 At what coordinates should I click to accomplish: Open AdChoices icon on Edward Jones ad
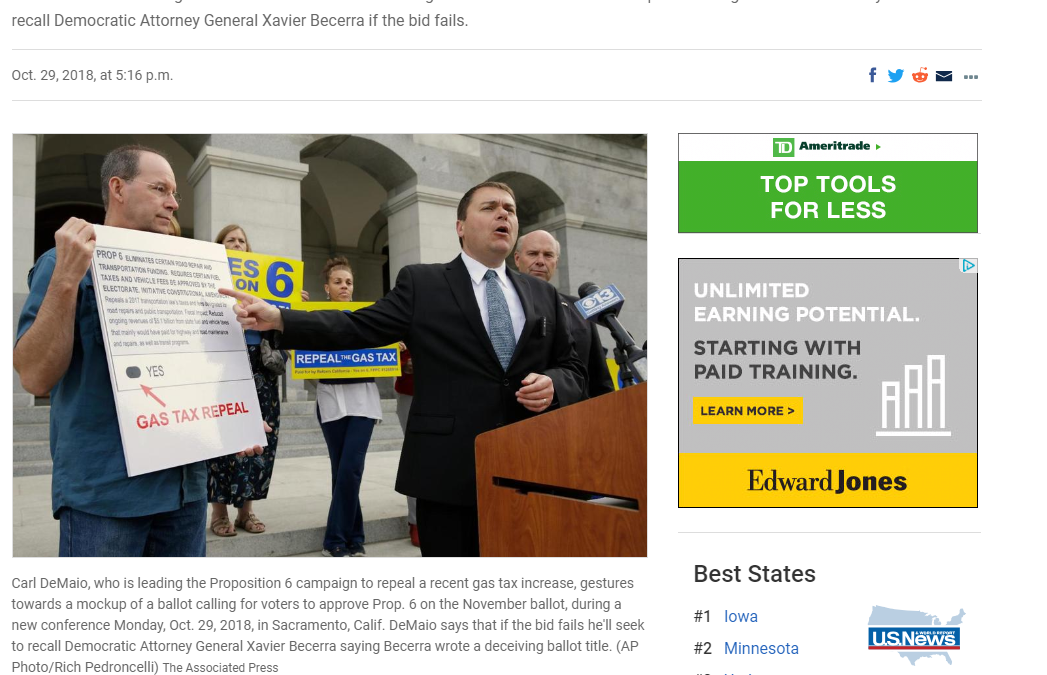point(968,266)
